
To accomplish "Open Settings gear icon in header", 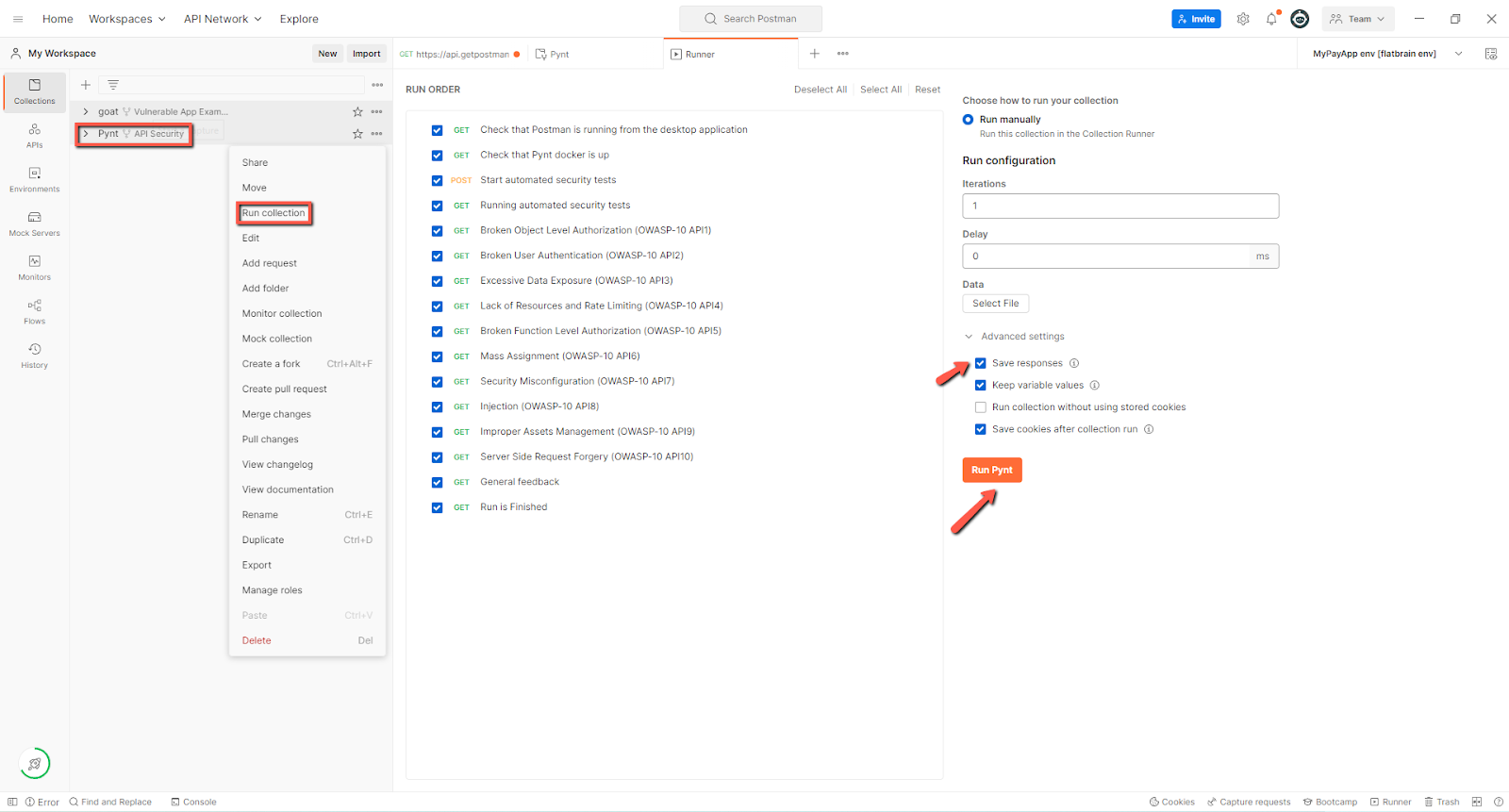I will 1243,19.
